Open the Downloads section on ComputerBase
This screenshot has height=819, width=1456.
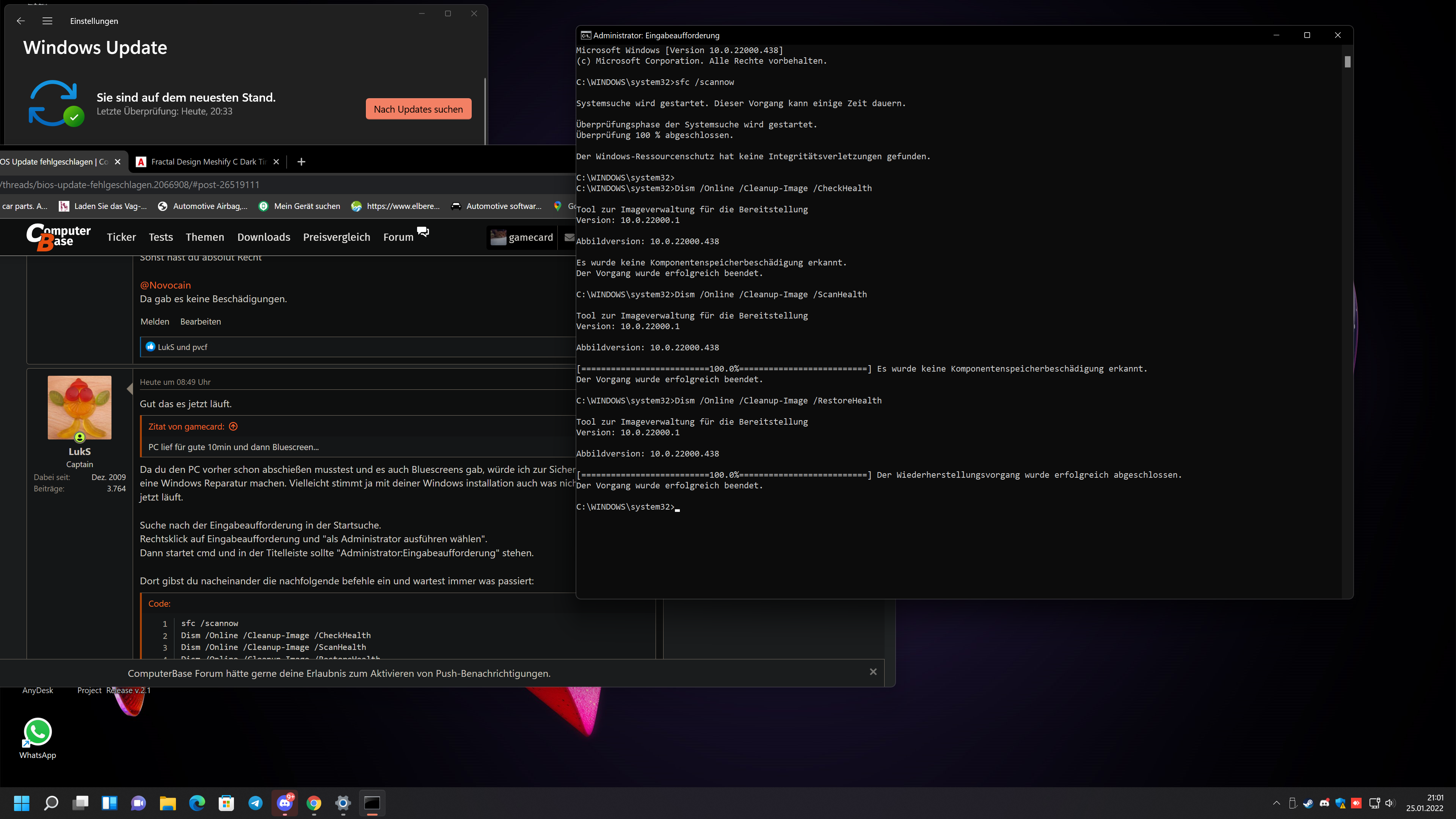(x=264, y=237)
